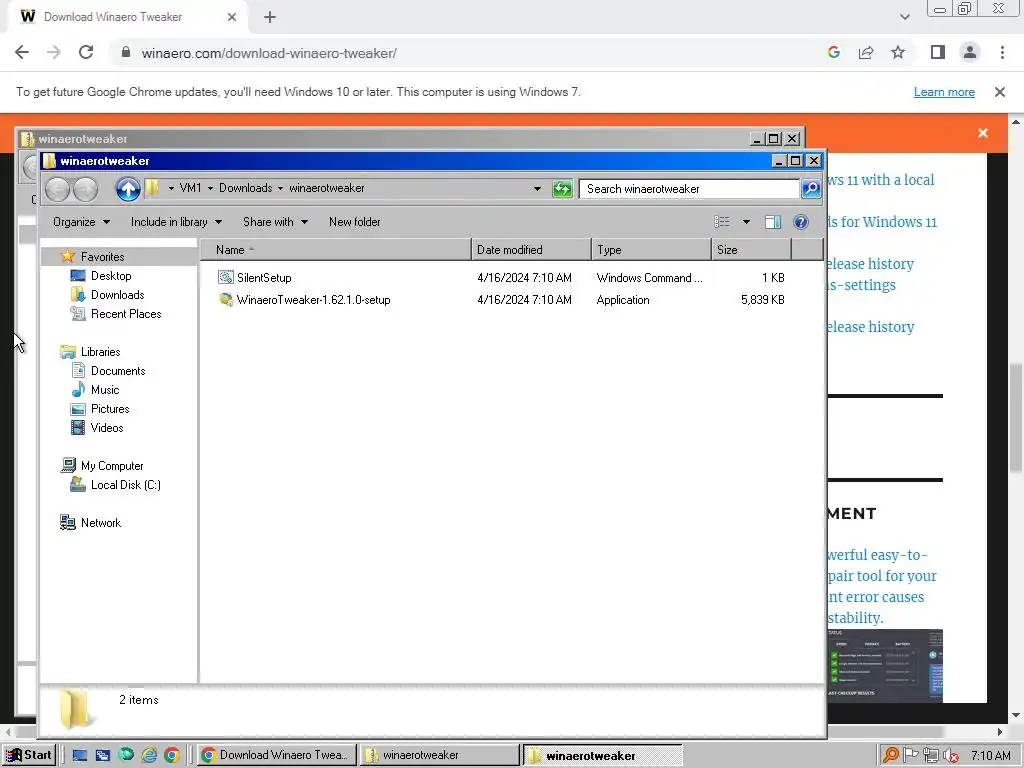Open new Chrome tab with plus
Screen dimensions: 1024x768
tap(270, 17)
